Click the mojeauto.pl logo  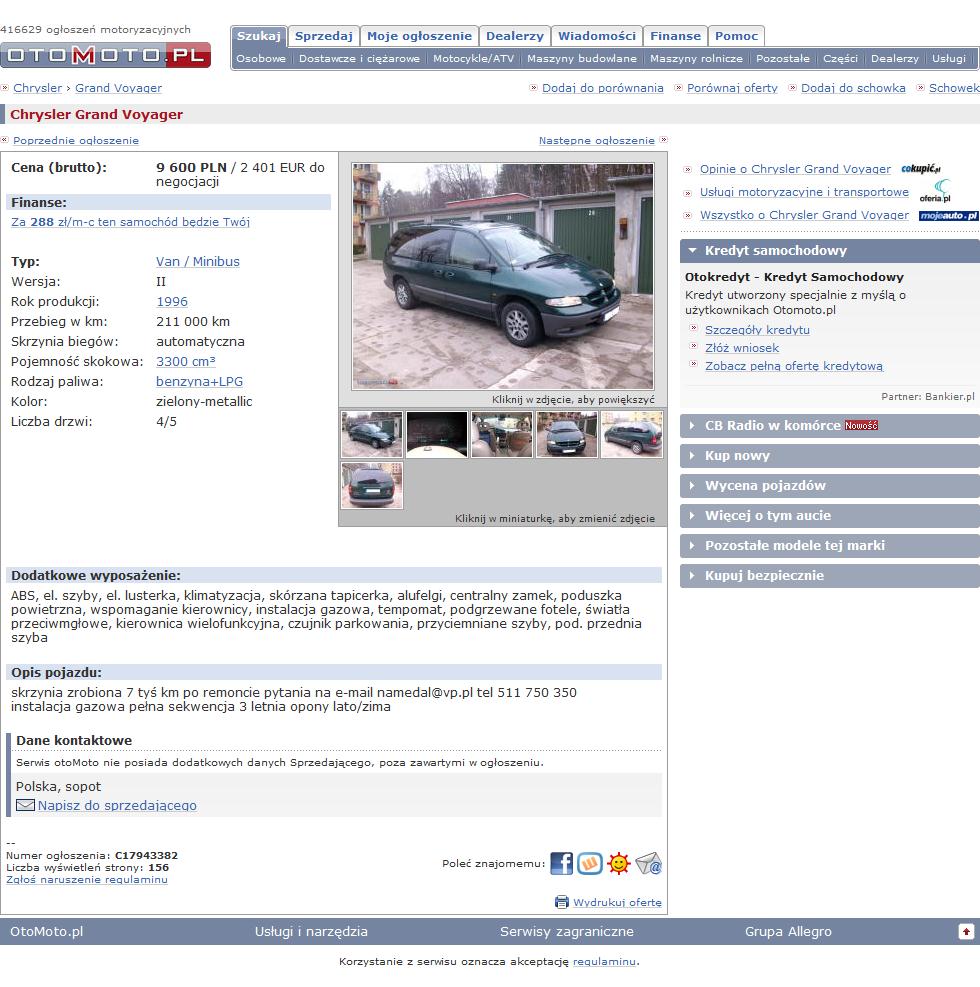click(x=949, y=215)
